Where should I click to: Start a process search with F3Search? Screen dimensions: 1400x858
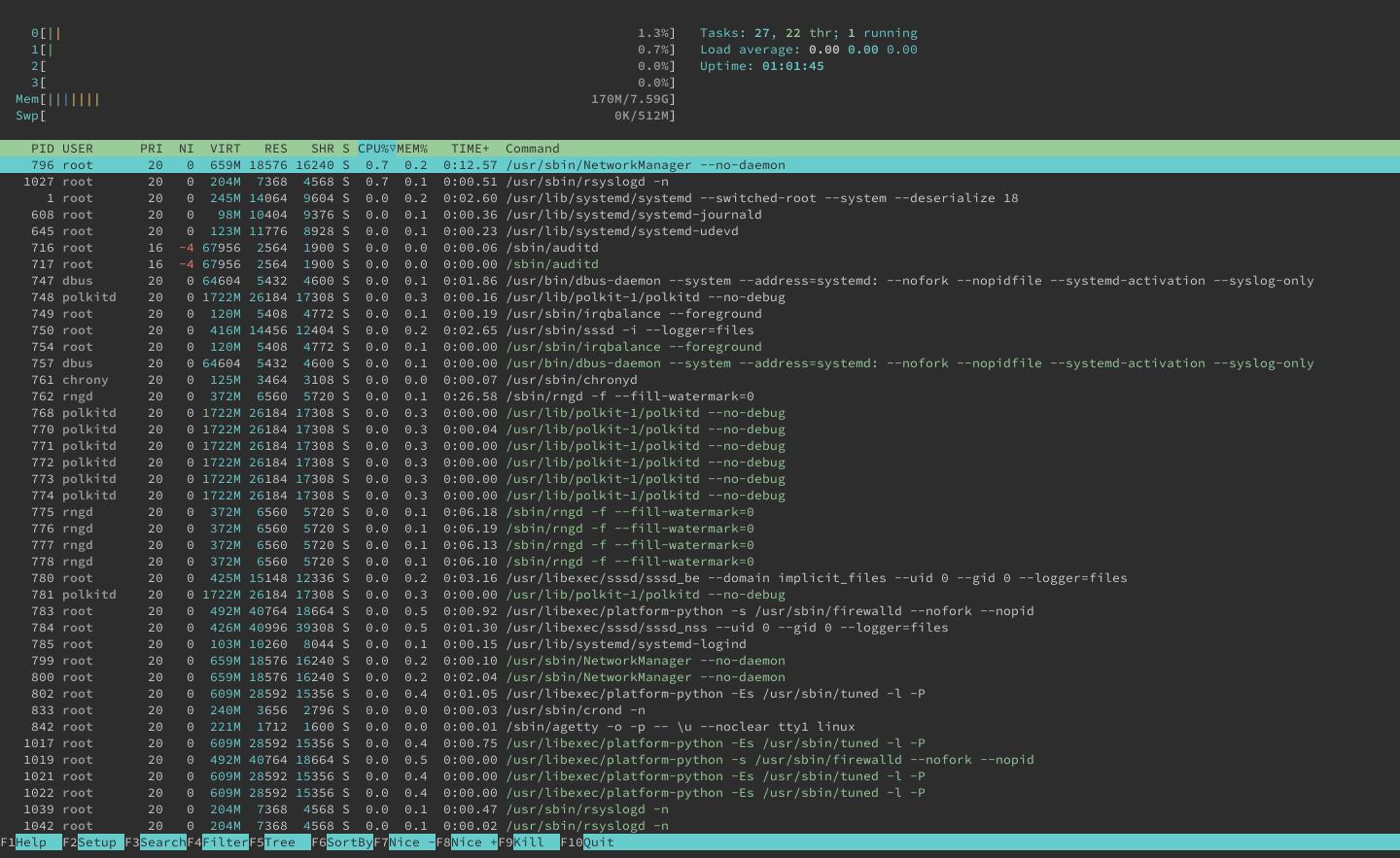click(x=156, y=842)
